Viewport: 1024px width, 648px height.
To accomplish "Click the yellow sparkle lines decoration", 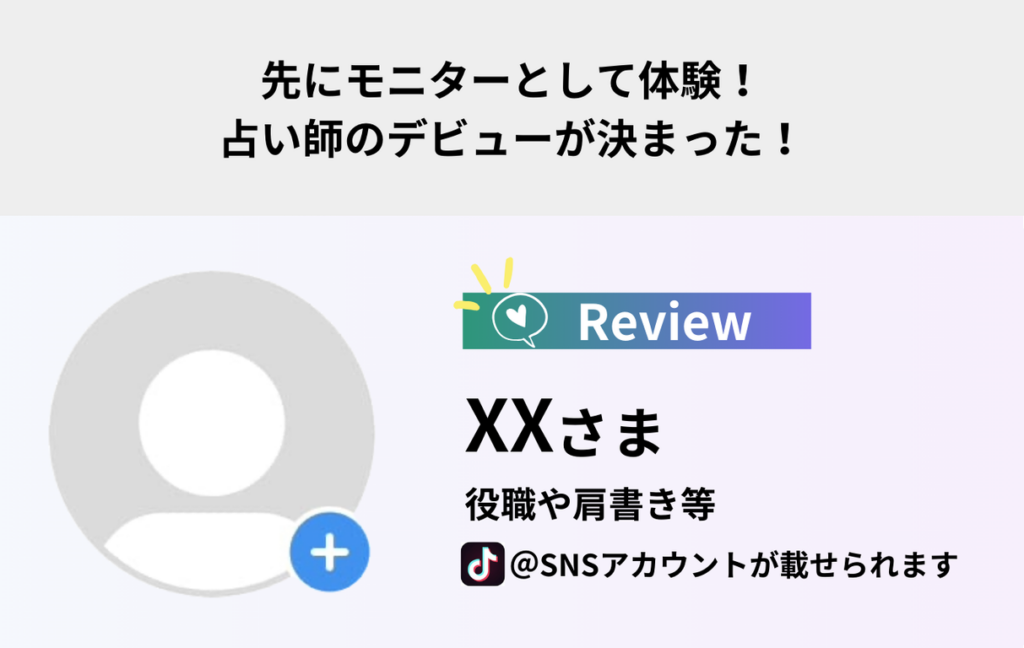I will point(484,282).
